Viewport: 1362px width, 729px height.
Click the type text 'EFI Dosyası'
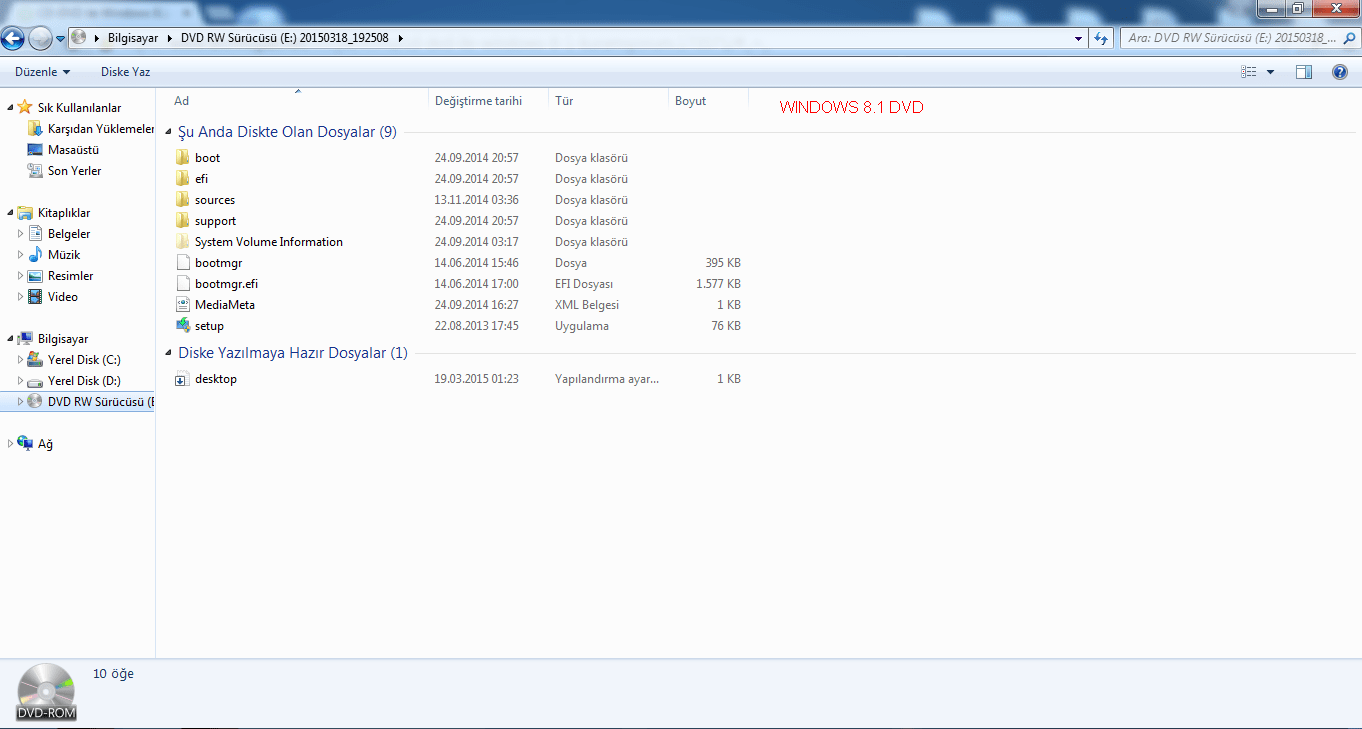click(x=584, y=284)
